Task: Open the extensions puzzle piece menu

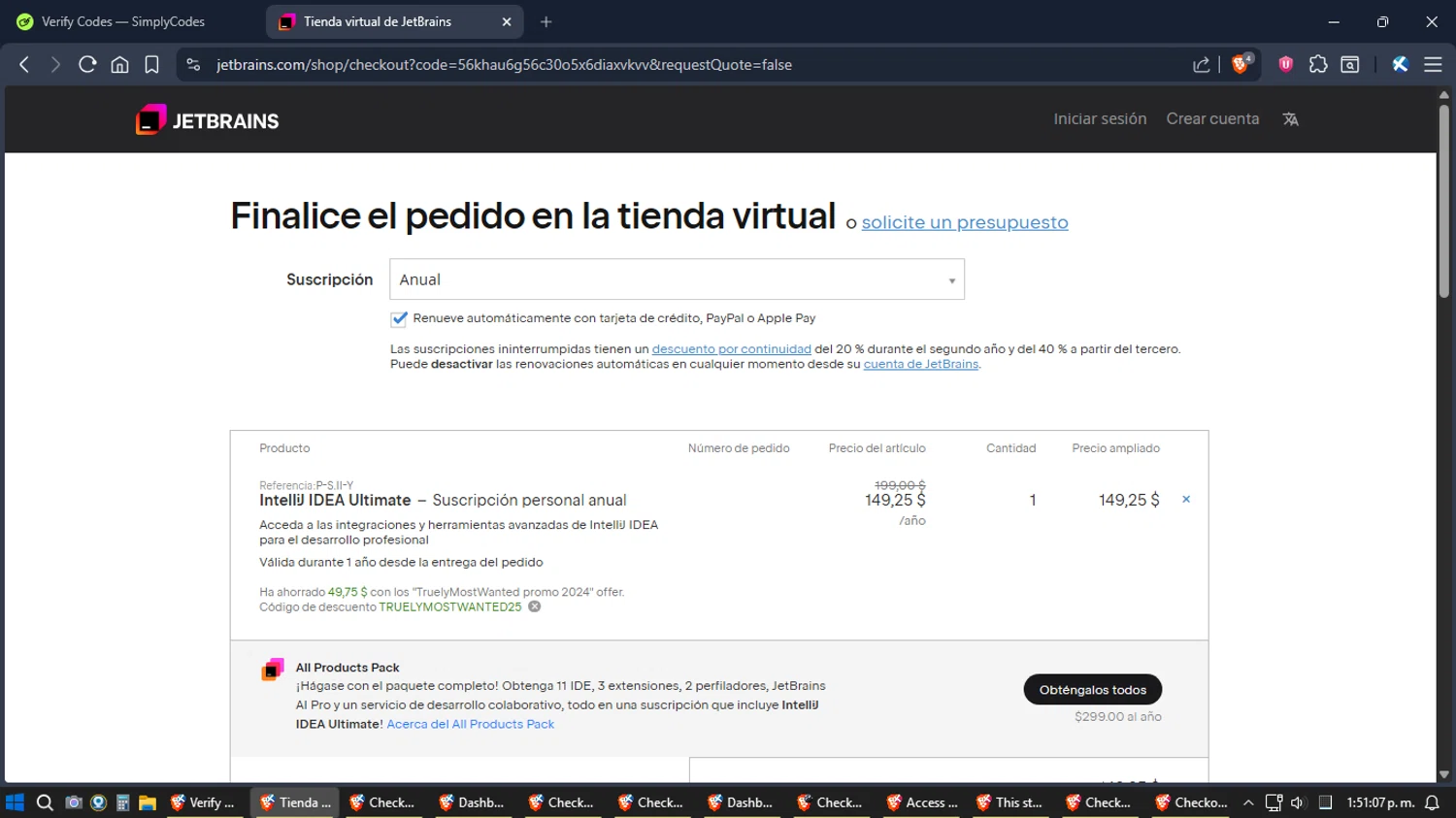Action: coord(1317,64)
